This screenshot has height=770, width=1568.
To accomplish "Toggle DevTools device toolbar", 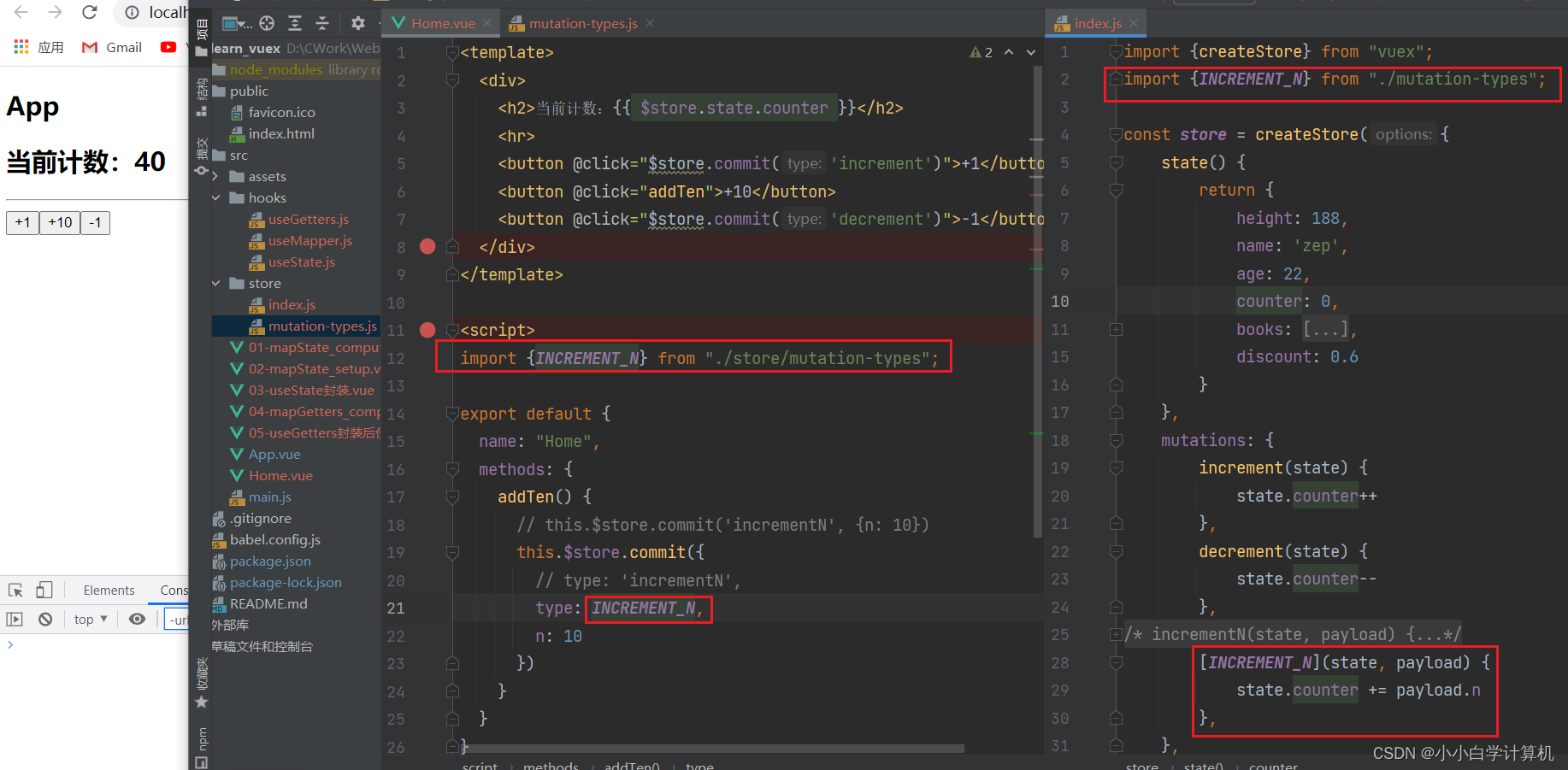I will pos(44,590).
